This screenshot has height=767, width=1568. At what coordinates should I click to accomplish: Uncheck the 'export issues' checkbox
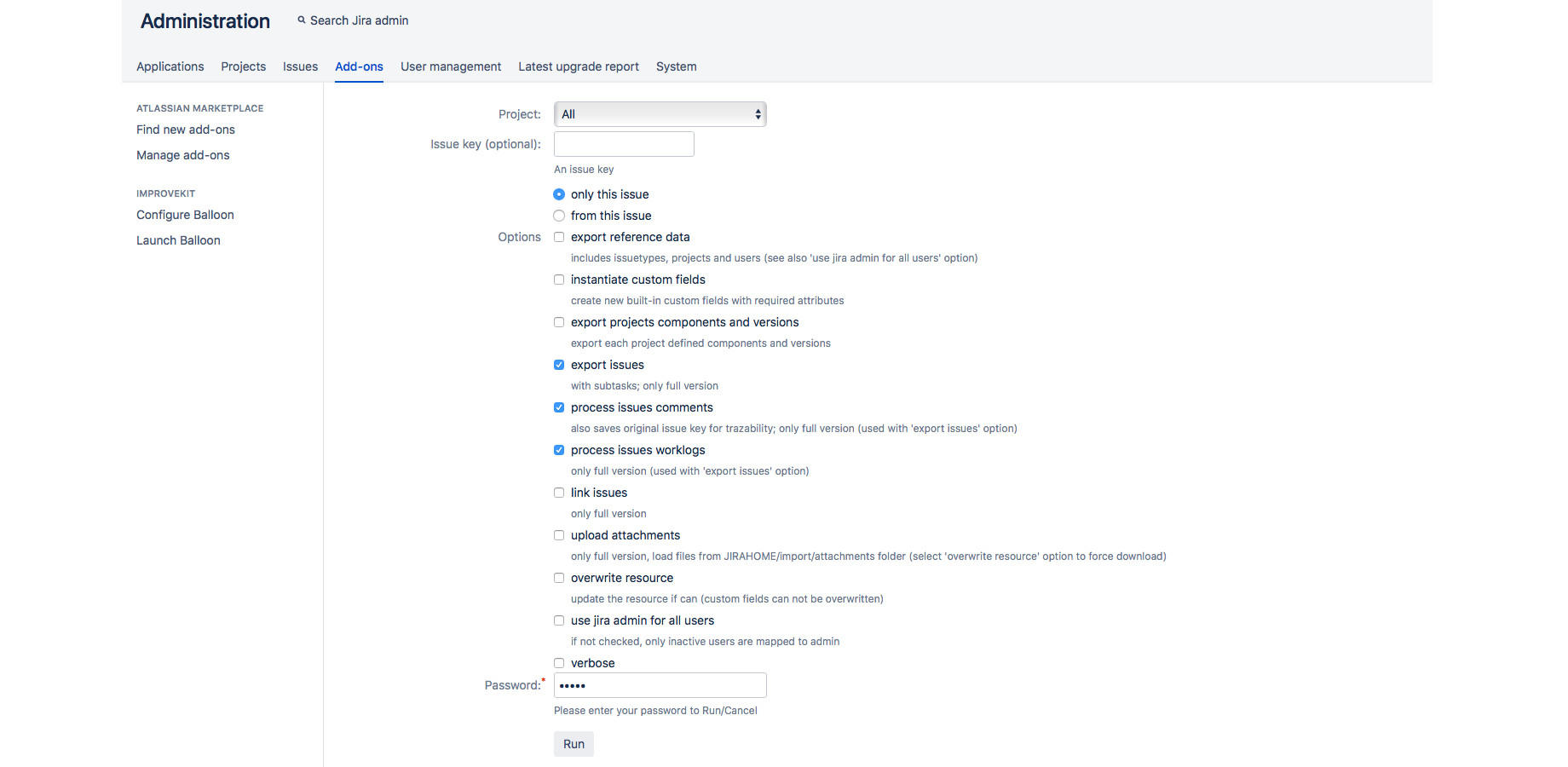click(559, 365)
